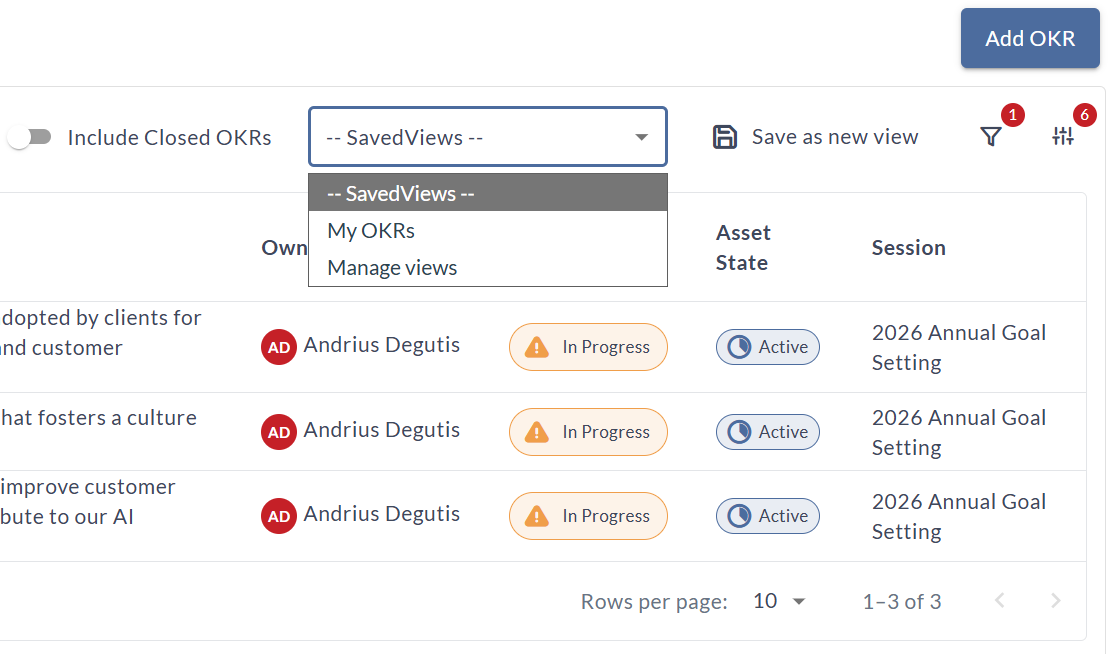Select the -- SavedViews -- placeholder option

pyautogui.click(x=400, y=194)
